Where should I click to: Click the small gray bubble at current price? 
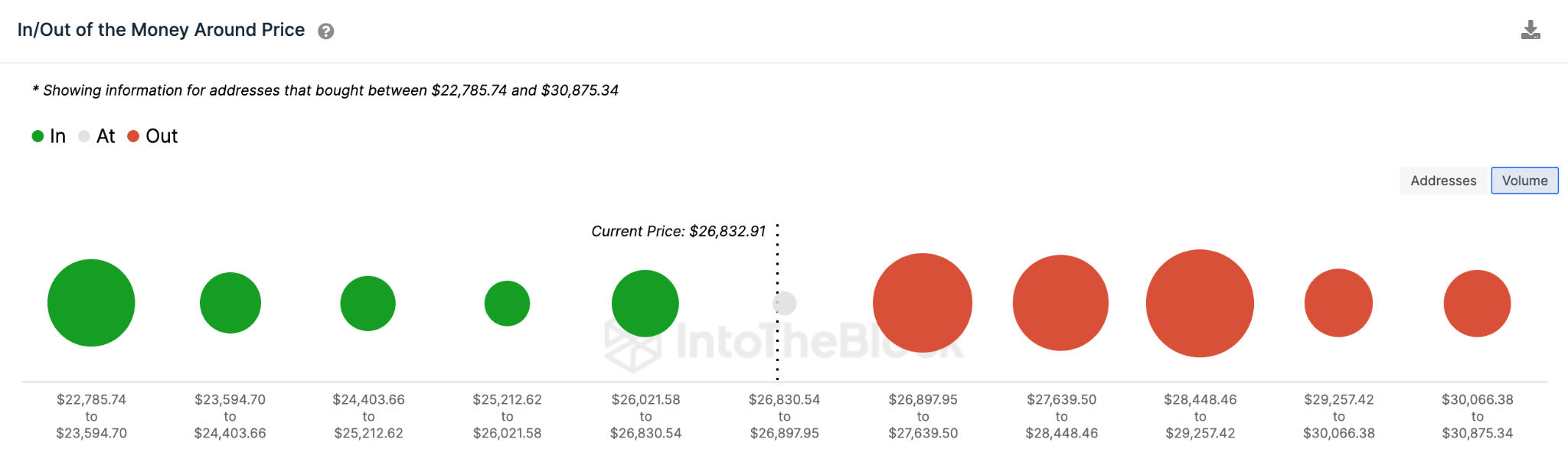pos(783,303)
